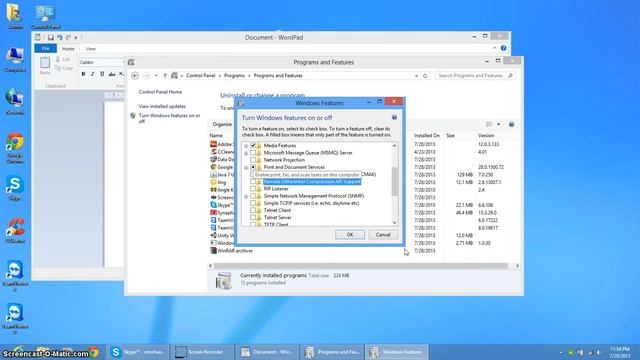Open Windows Features help icon
640x360 pixels.
[394, 117]
